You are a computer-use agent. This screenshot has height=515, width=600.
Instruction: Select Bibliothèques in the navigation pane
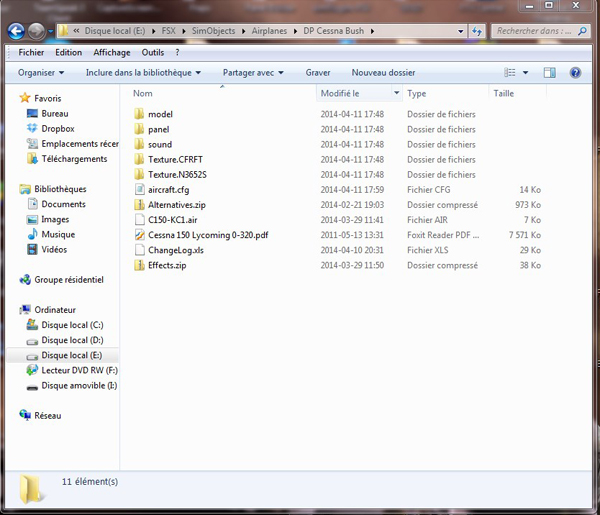[60, 189]
